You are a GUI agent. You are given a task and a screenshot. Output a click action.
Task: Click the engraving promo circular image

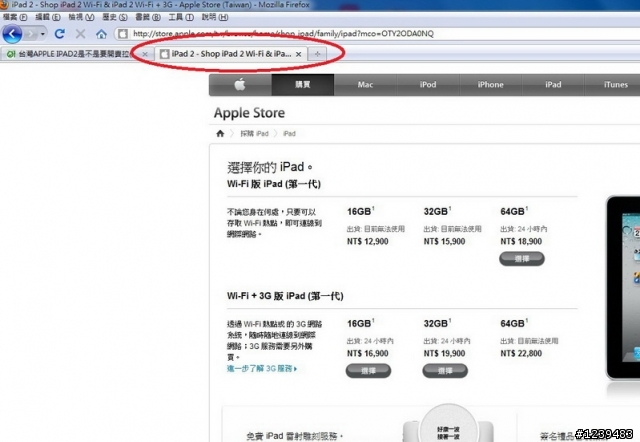click(448, 424)
